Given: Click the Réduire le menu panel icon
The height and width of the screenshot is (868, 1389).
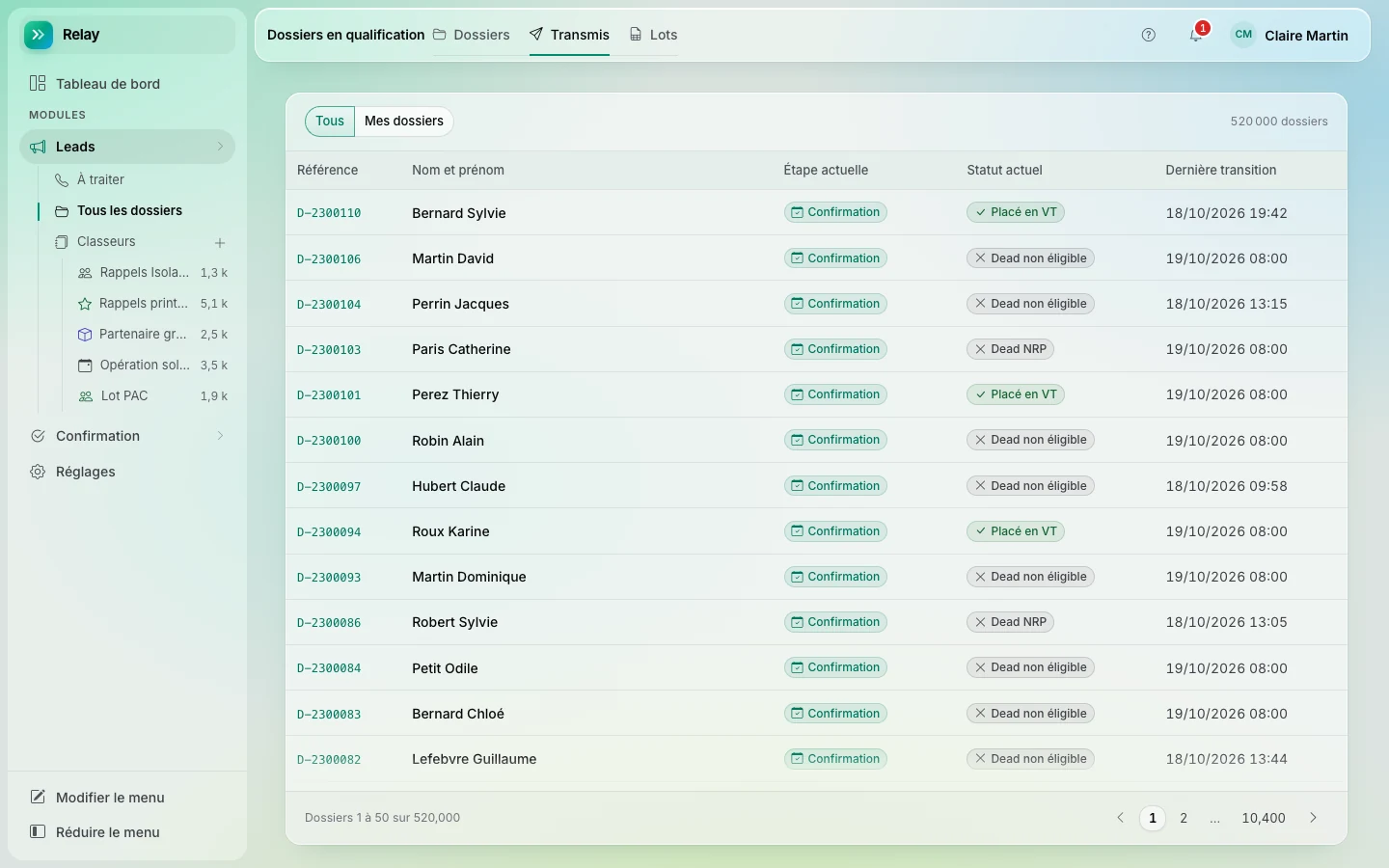Looking at the screenshot, I should coord(38,831).
